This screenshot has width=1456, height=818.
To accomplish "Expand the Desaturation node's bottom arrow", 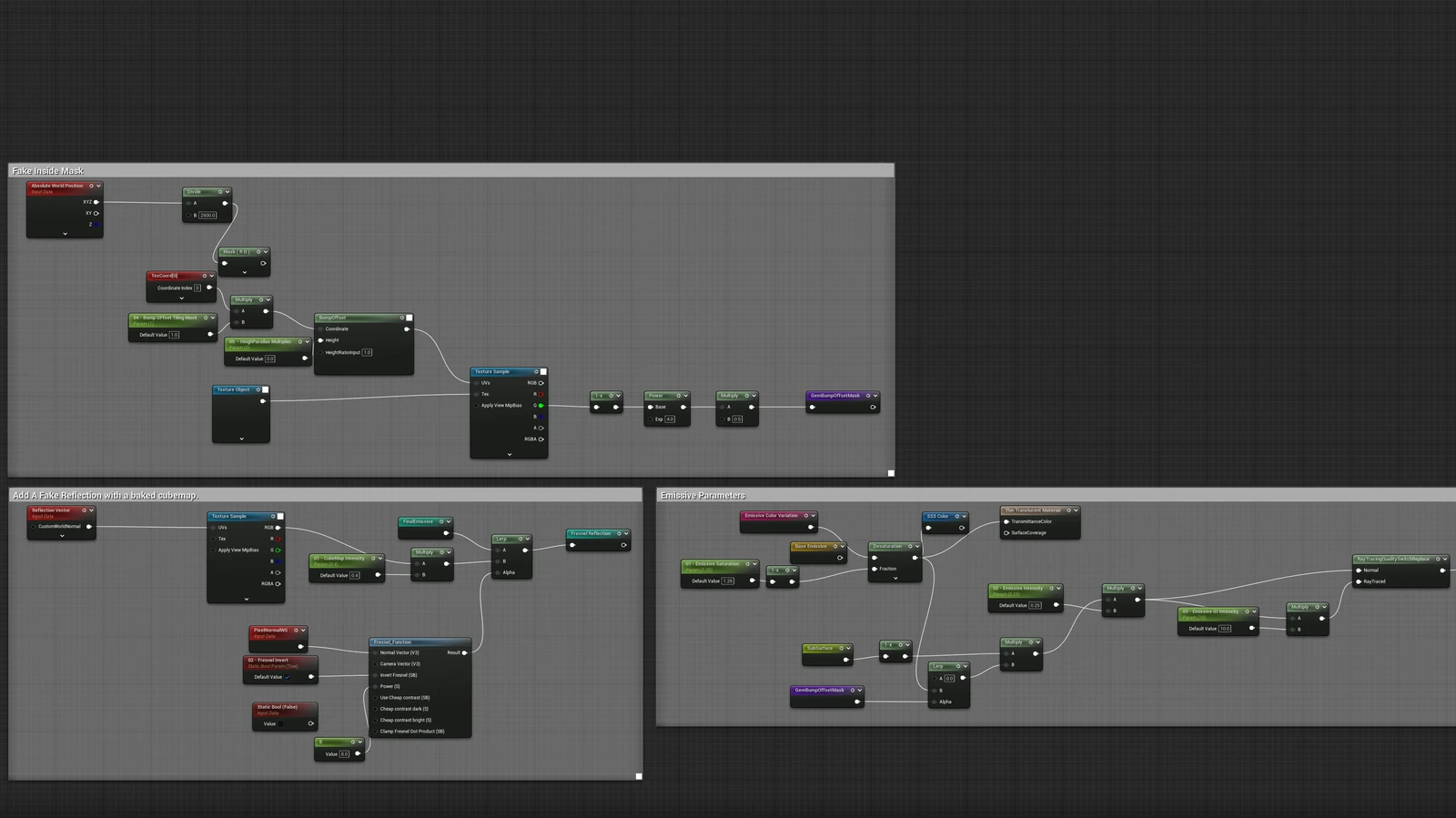I will pos(895,578).
